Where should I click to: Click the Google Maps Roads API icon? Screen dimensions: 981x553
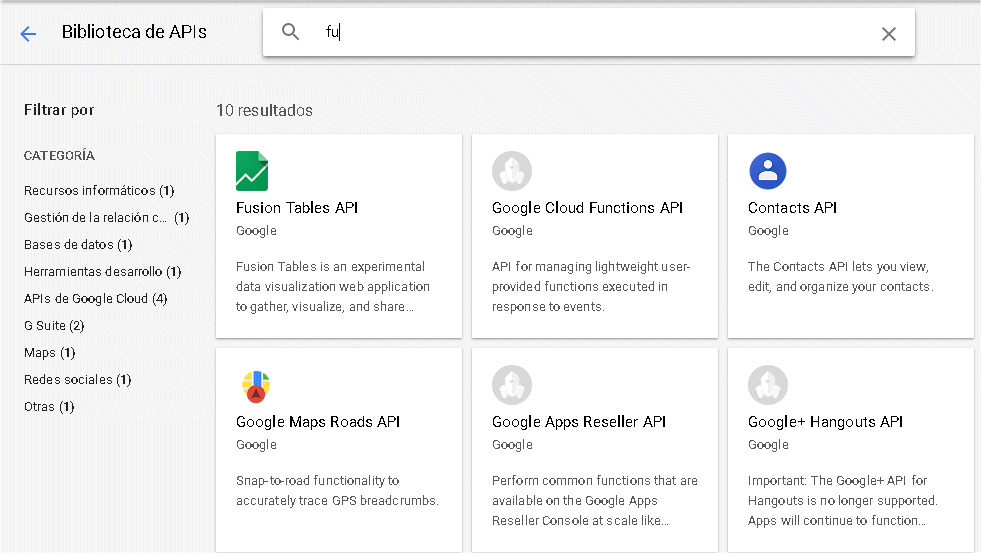256,386
